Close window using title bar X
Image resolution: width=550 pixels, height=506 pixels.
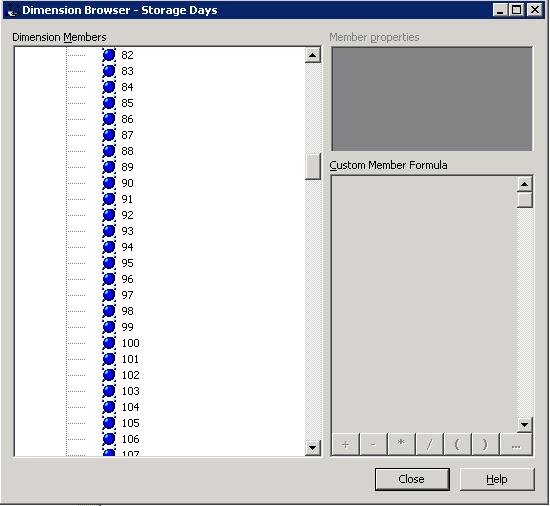coord(535,10)
